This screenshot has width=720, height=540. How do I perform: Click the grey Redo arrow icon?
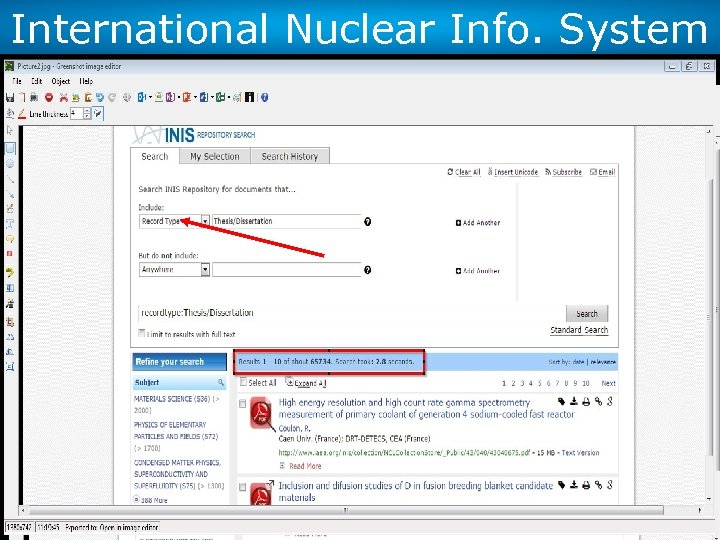112,97
